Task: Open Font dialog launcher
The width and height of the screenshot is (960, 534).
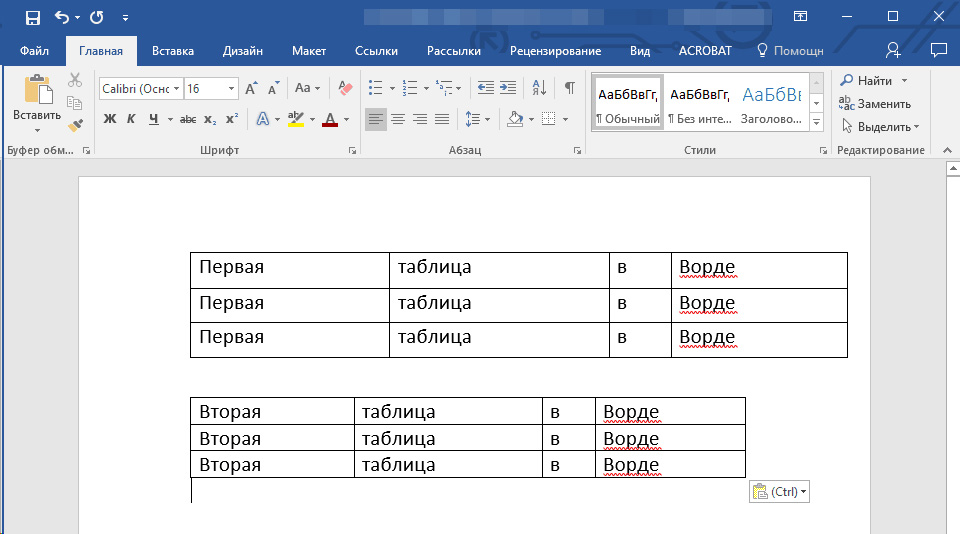Action: (x=353, y=151)
